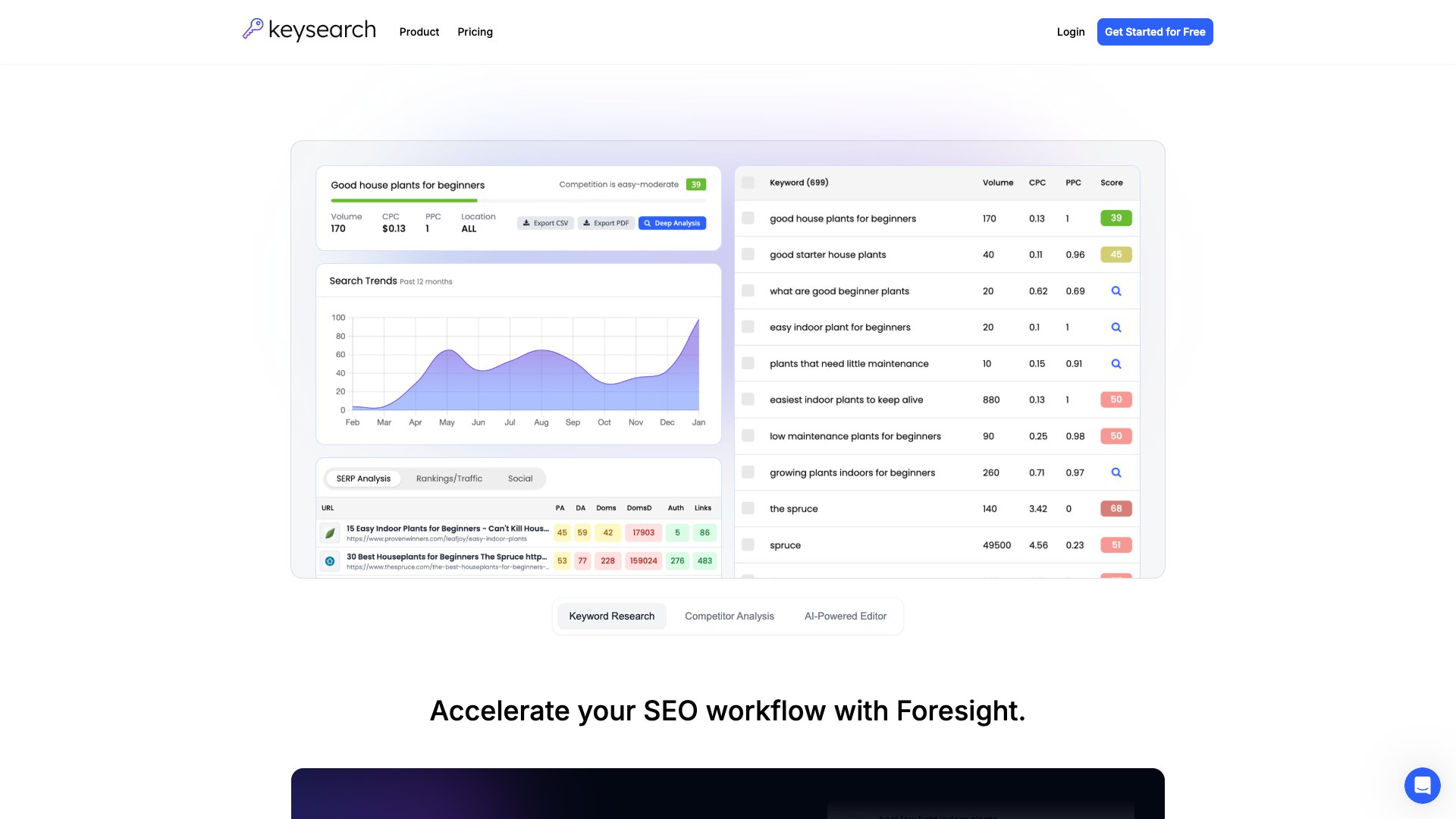Select the Competitor Analysis tab
Image resolution: width=1456 pixels, height=819 pixels.
coord(729,616)
